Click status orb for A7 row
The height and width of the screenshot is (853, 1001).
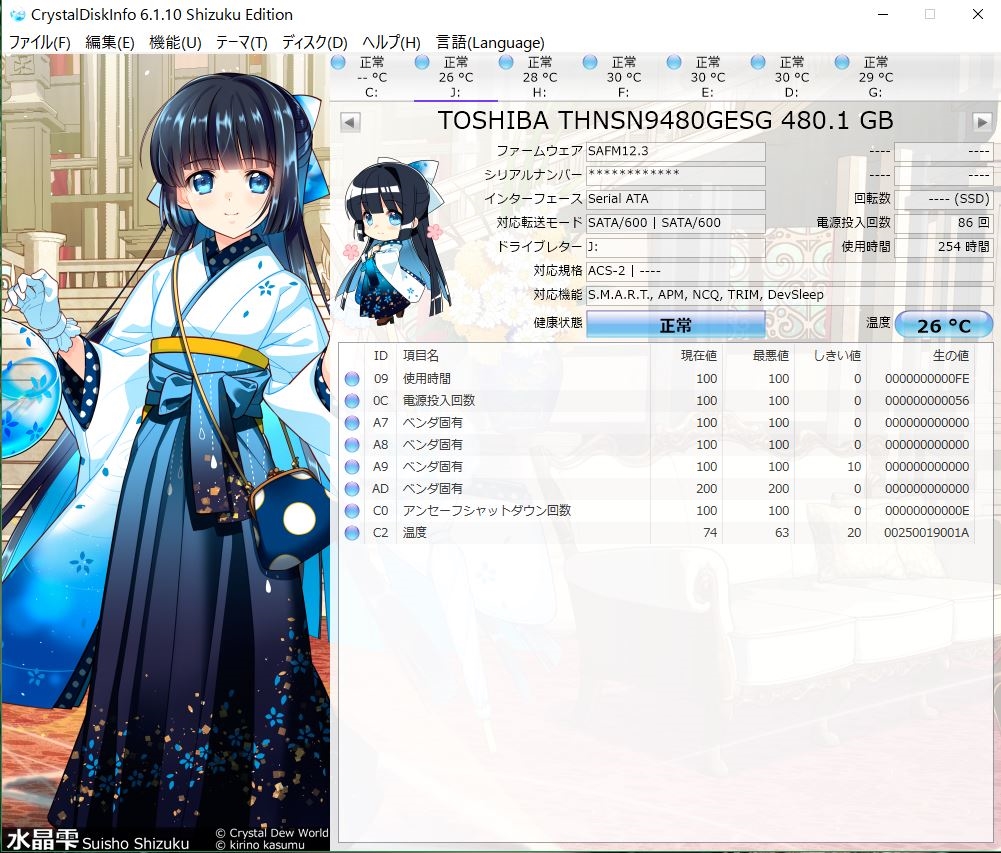pyautogui.click(x=352, y=423)
